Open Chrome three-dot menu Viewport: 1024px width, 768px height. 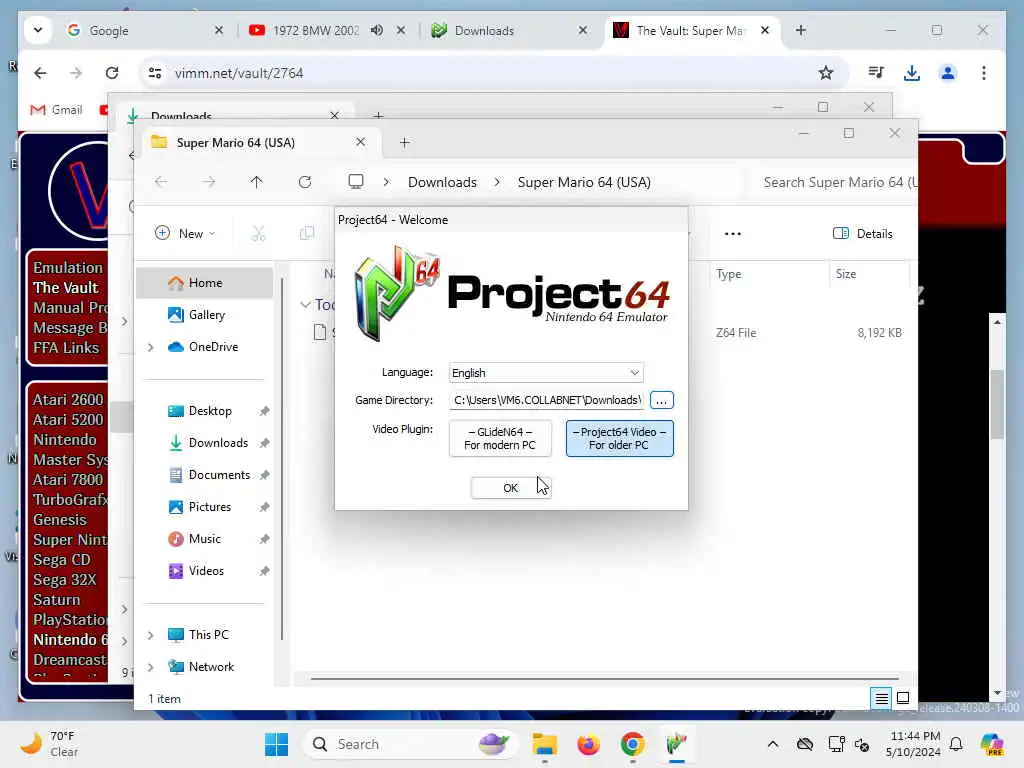point(984,73)
